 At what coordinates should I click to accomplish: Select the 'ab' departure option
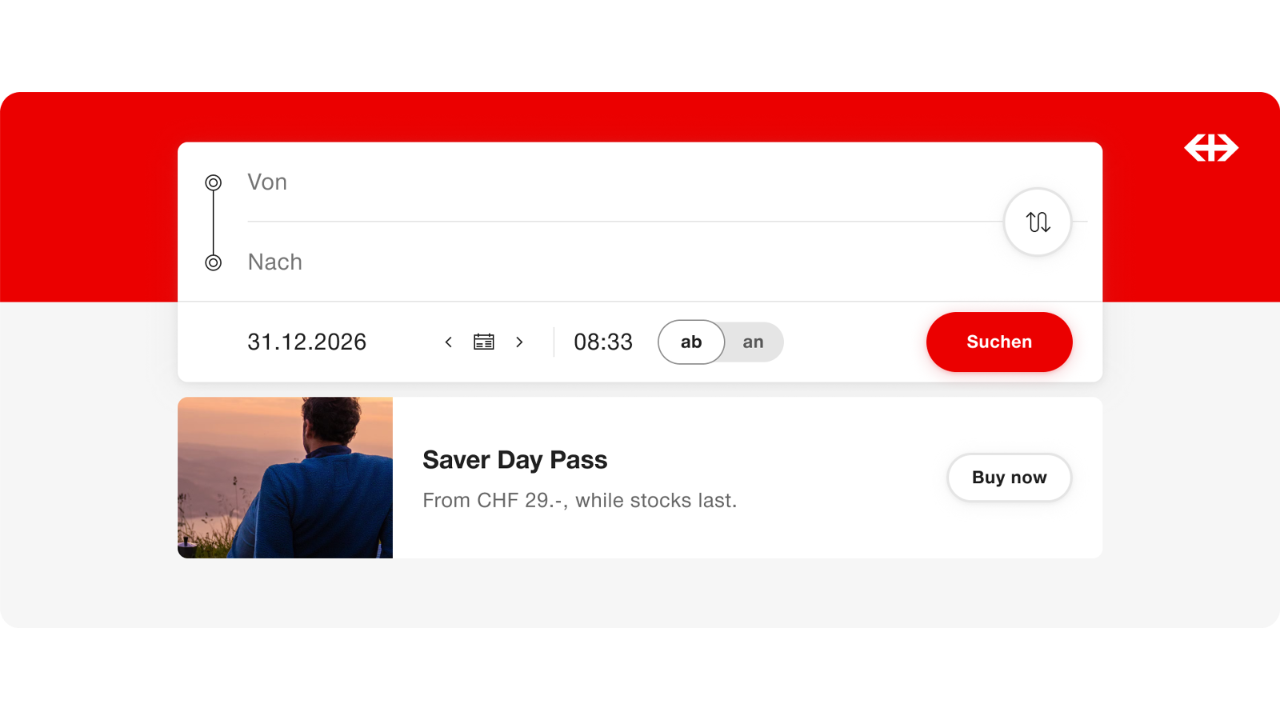[x=691, y=342]
